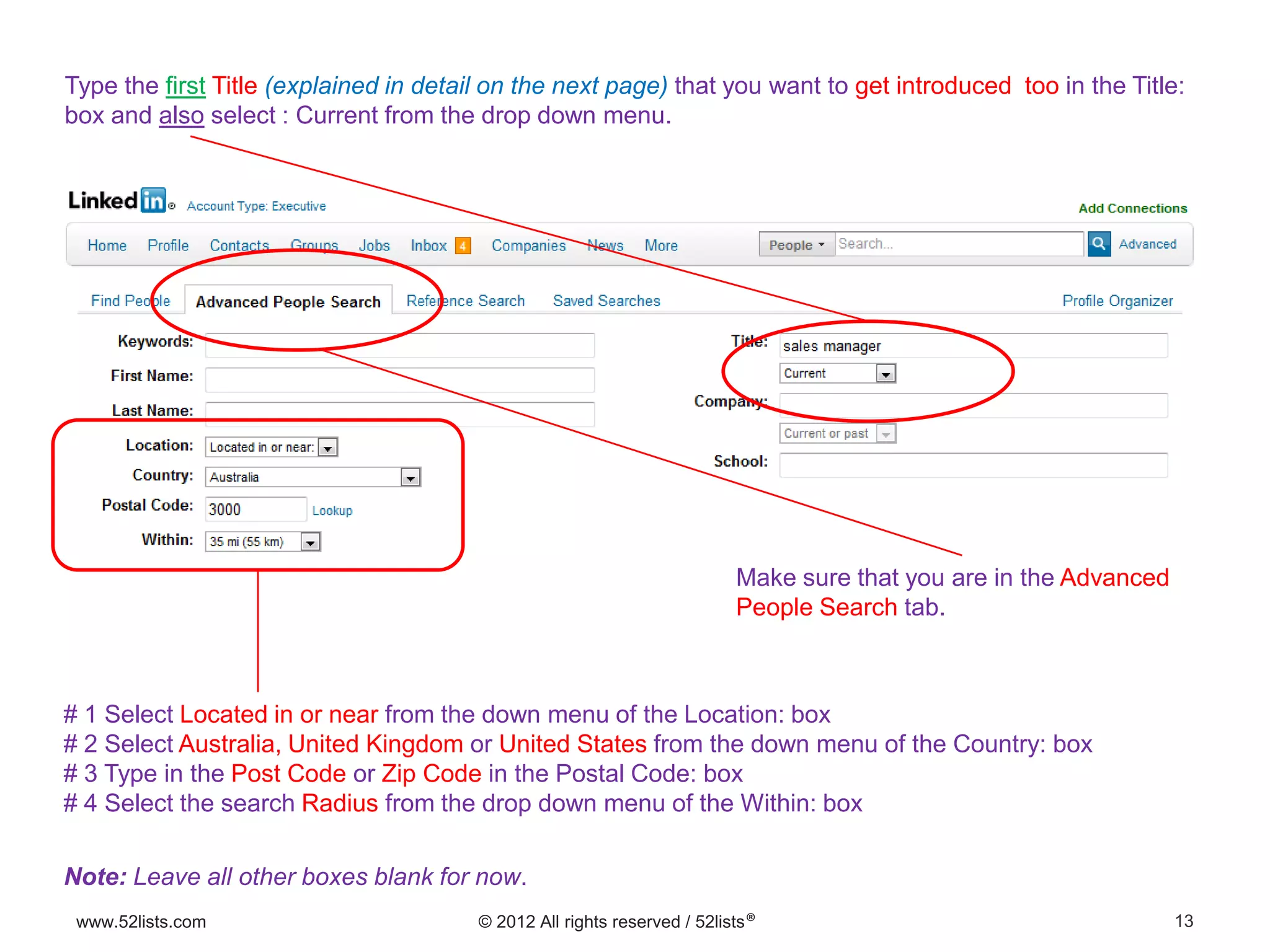The image size is (1270, 952).
Task: Click the Lookup link beside Postal Code
Action: (332, 511)
